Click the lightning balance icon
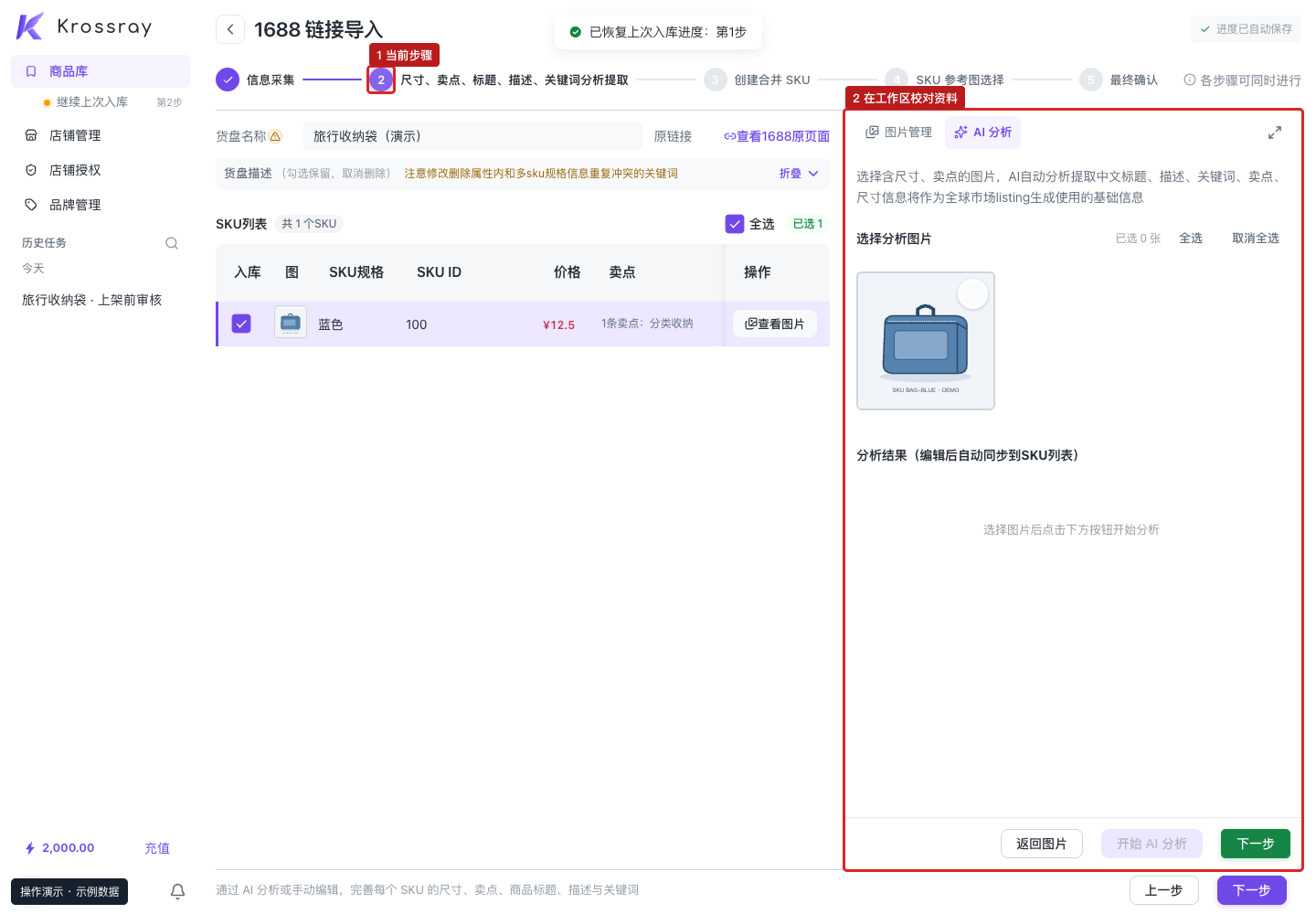Image resolution: width=1316 pixels, height=914 pixels. (30, 848)
